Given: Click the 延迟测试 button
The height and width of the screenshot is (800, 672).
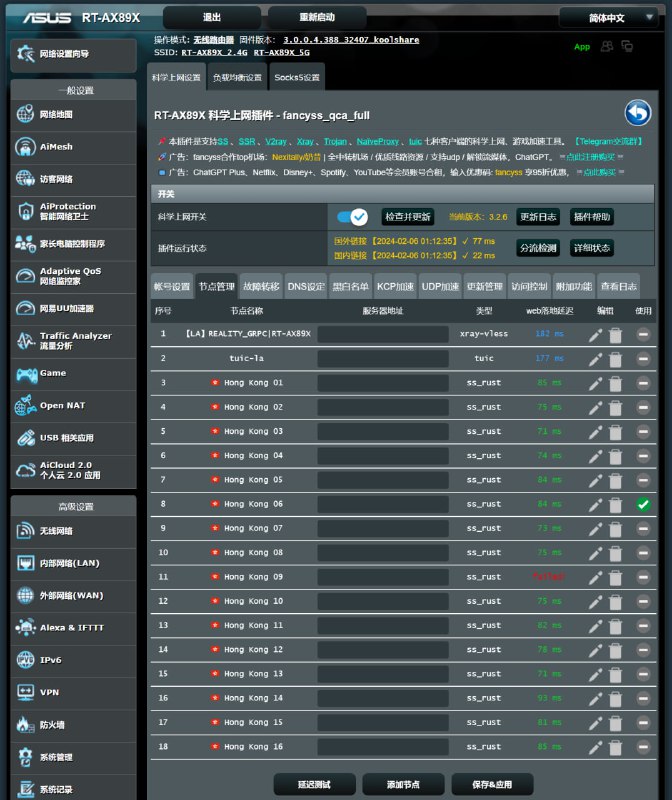Looking at the screenshot, I should click(x=314, y=784).
